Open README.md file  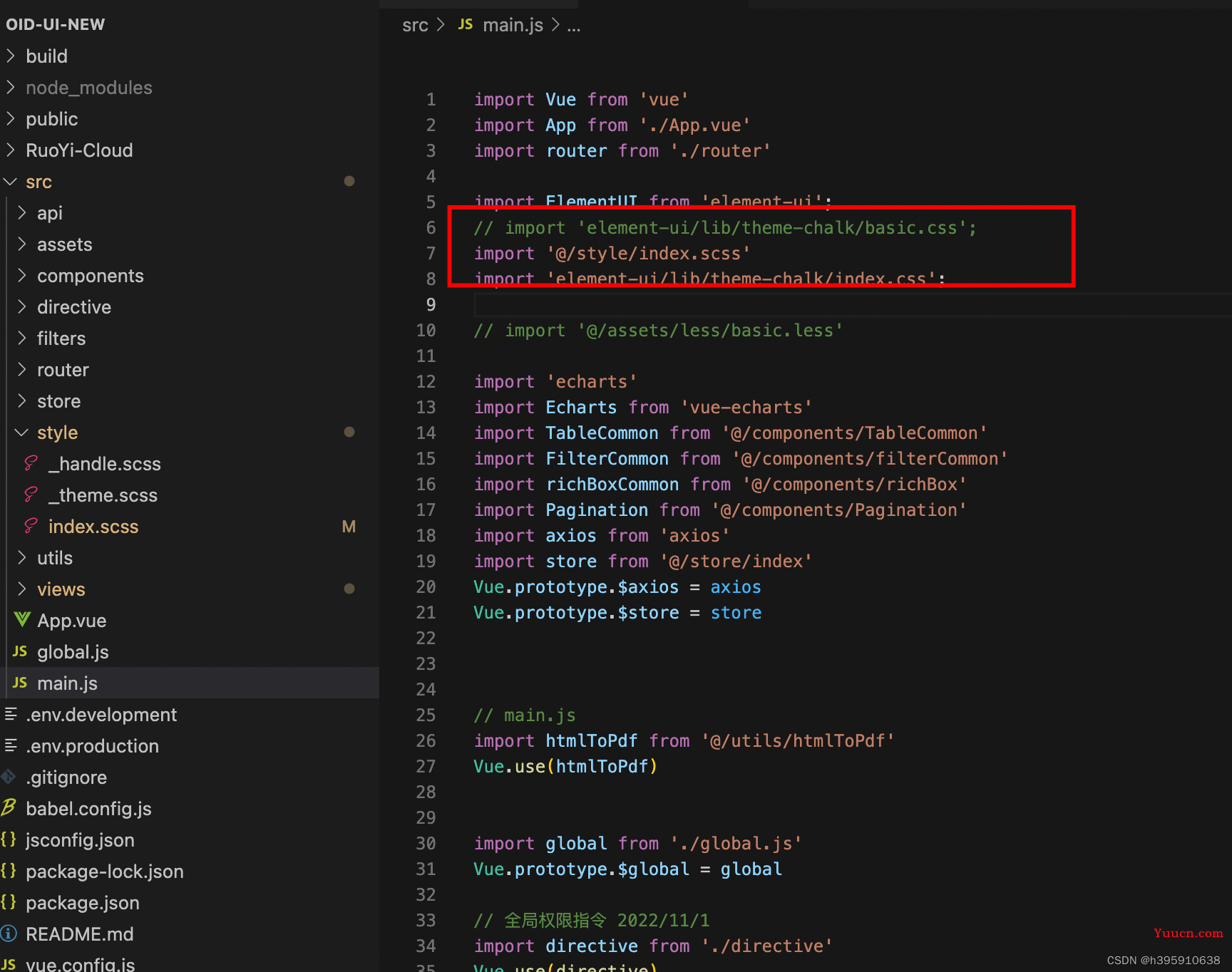point(80,934)
